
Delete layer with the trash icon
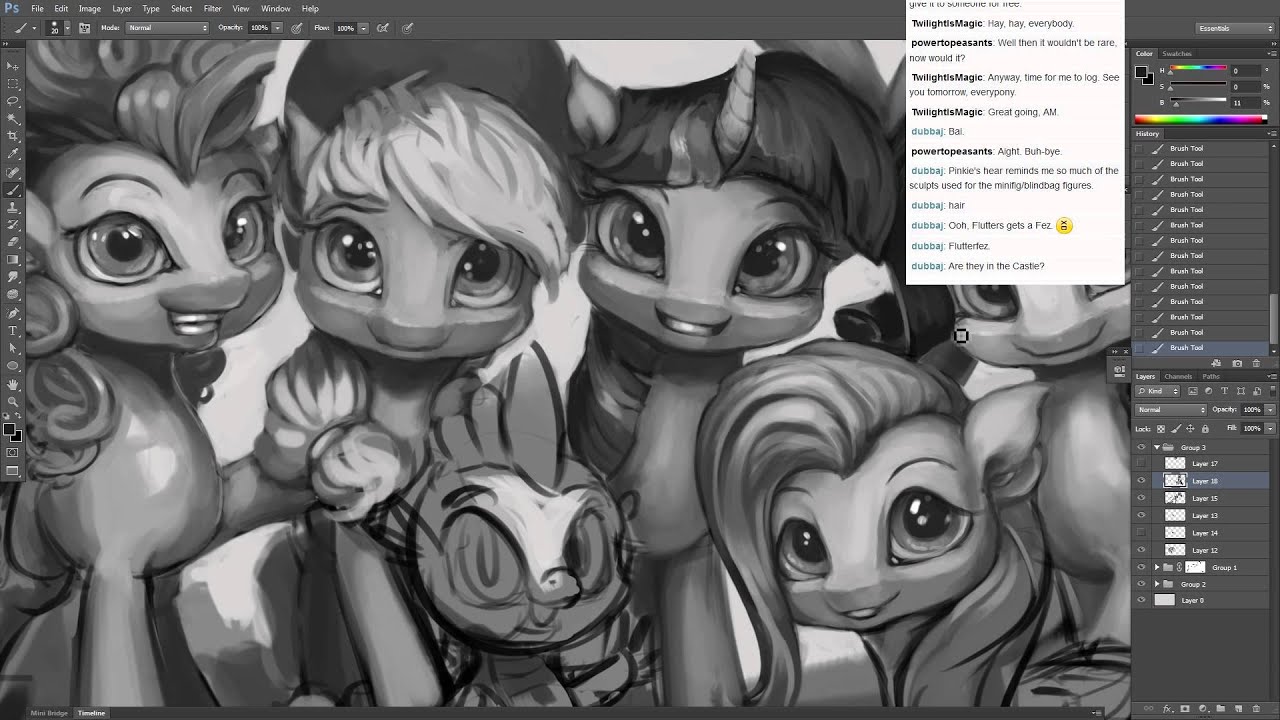[x=1255, y=709]
